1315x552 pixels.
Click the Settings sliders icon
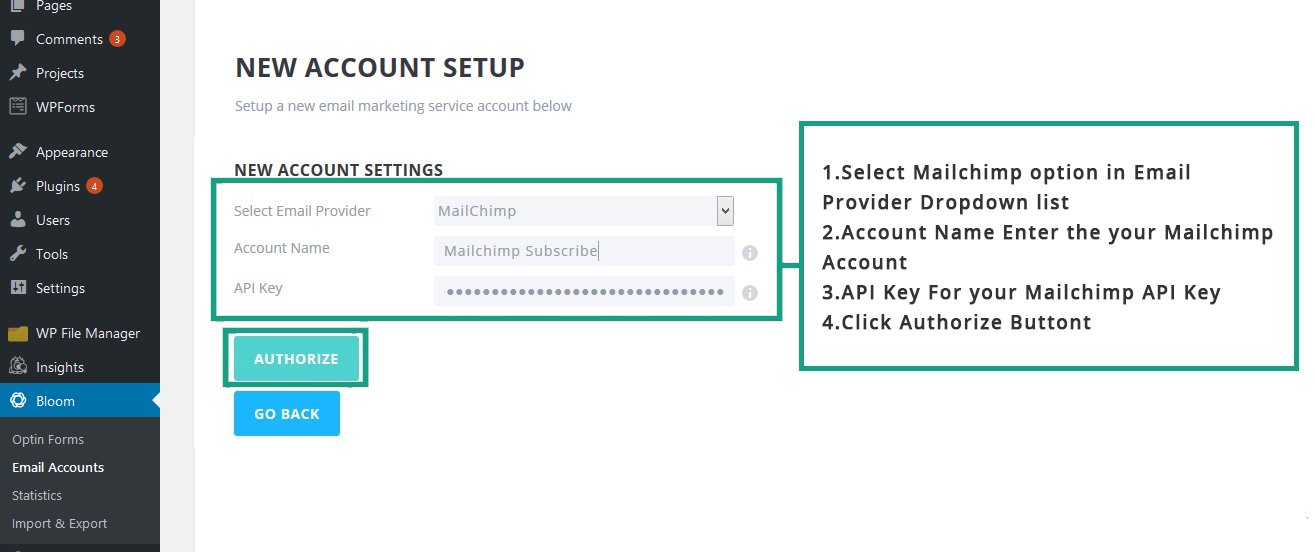18,288
